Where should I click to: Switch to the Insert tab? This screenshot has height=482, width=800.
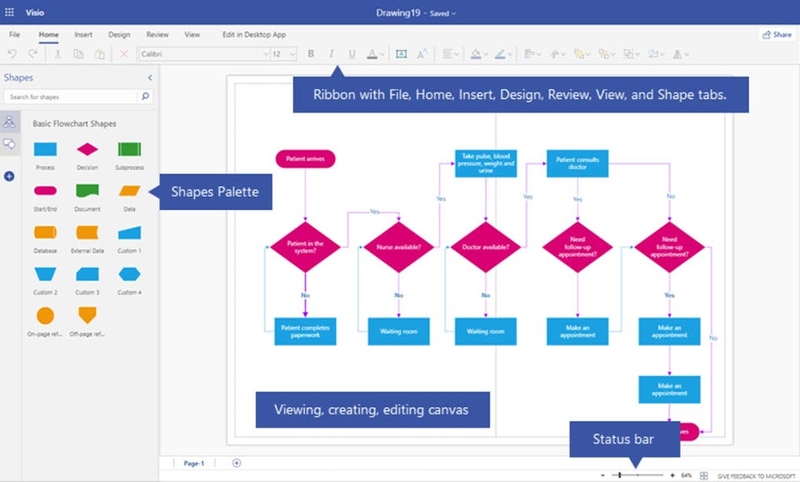(x=83, y=35)
